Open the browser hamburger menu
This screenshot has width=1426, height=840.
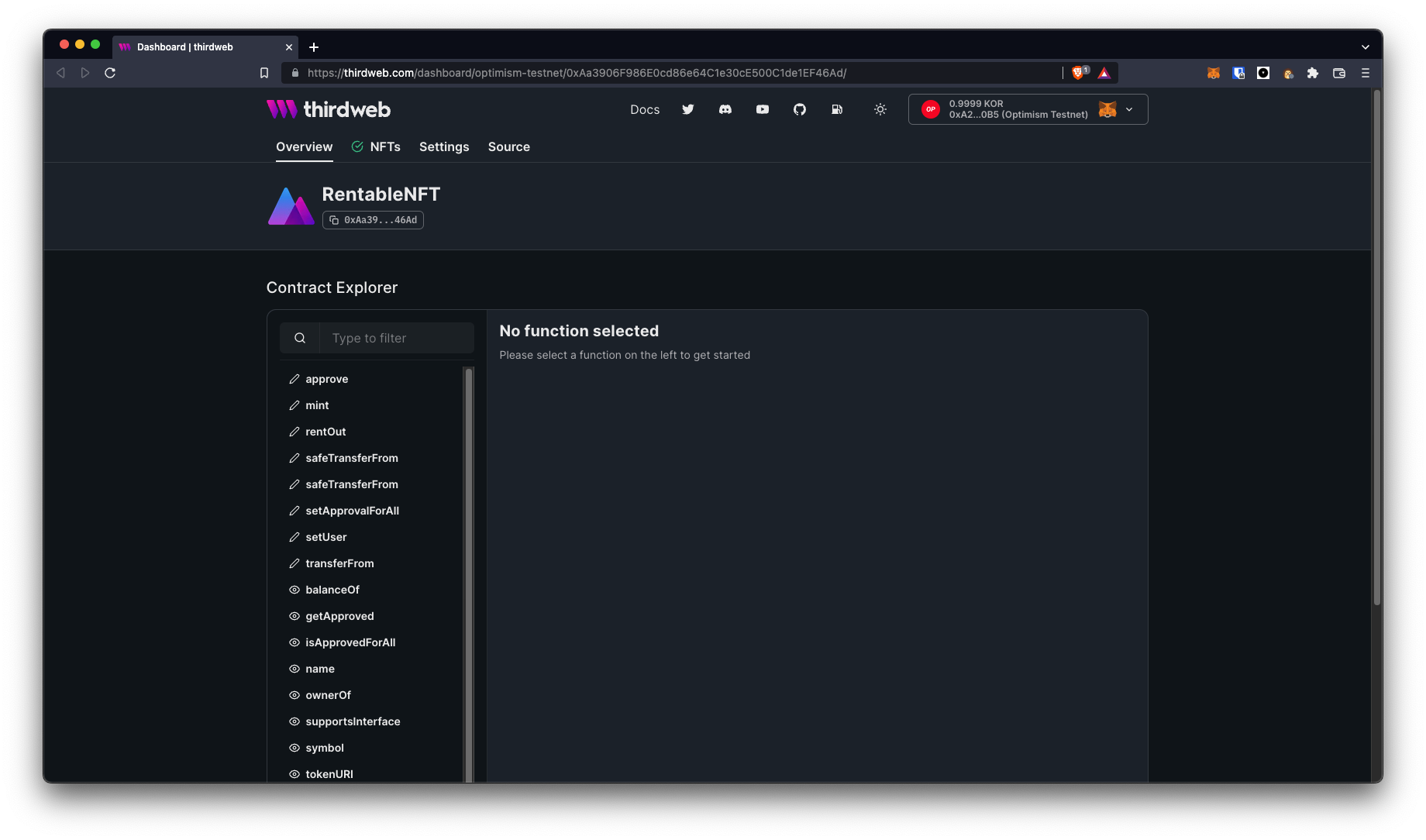[x=1366, y=73]
